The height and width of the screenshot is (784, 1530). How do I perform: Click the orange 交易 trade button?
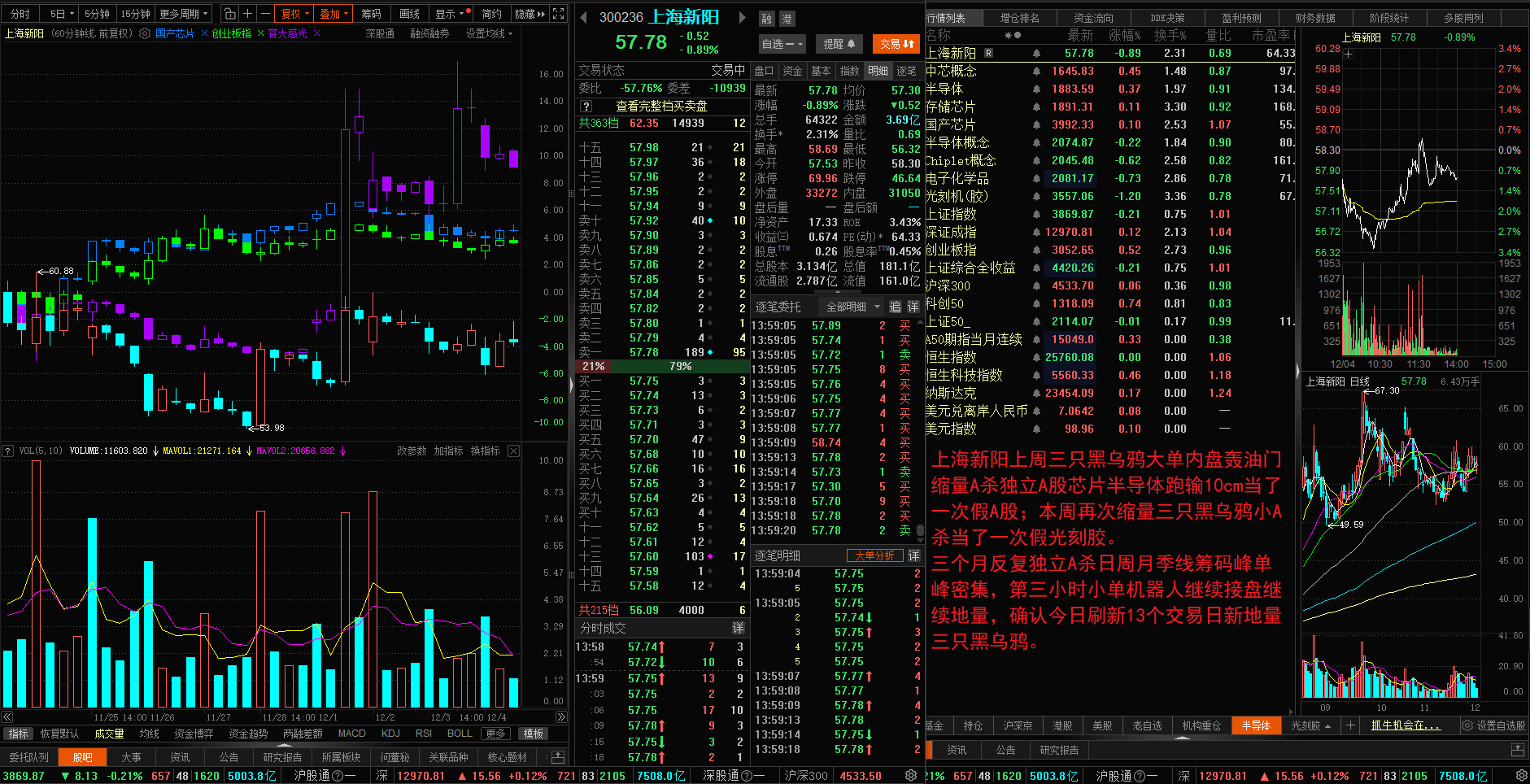pyautogui.click(x=896, y=44)
